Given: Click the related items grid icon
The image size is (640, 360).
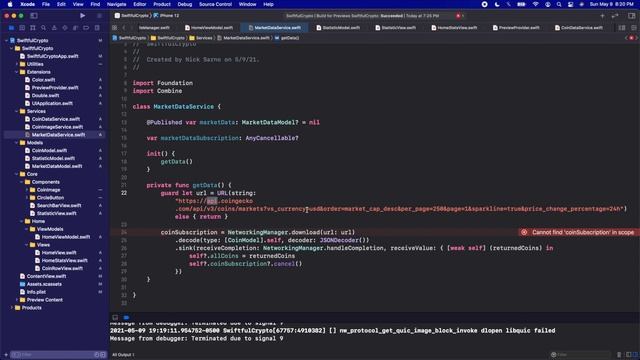Looking at the screenshot, I should pos(115,28).
